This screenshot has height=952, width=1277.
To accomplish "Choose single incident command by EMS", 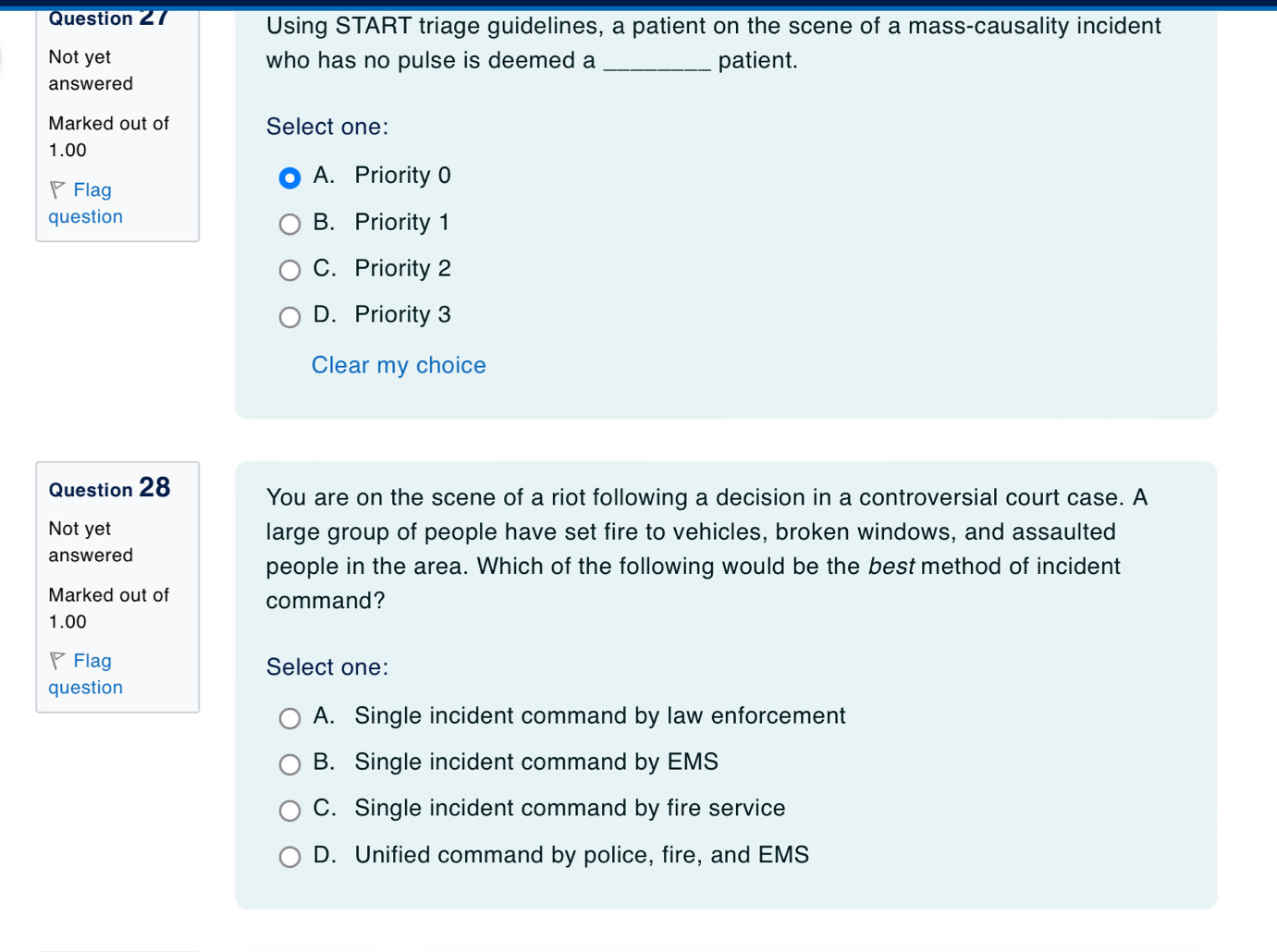I will tap(289, 764).
